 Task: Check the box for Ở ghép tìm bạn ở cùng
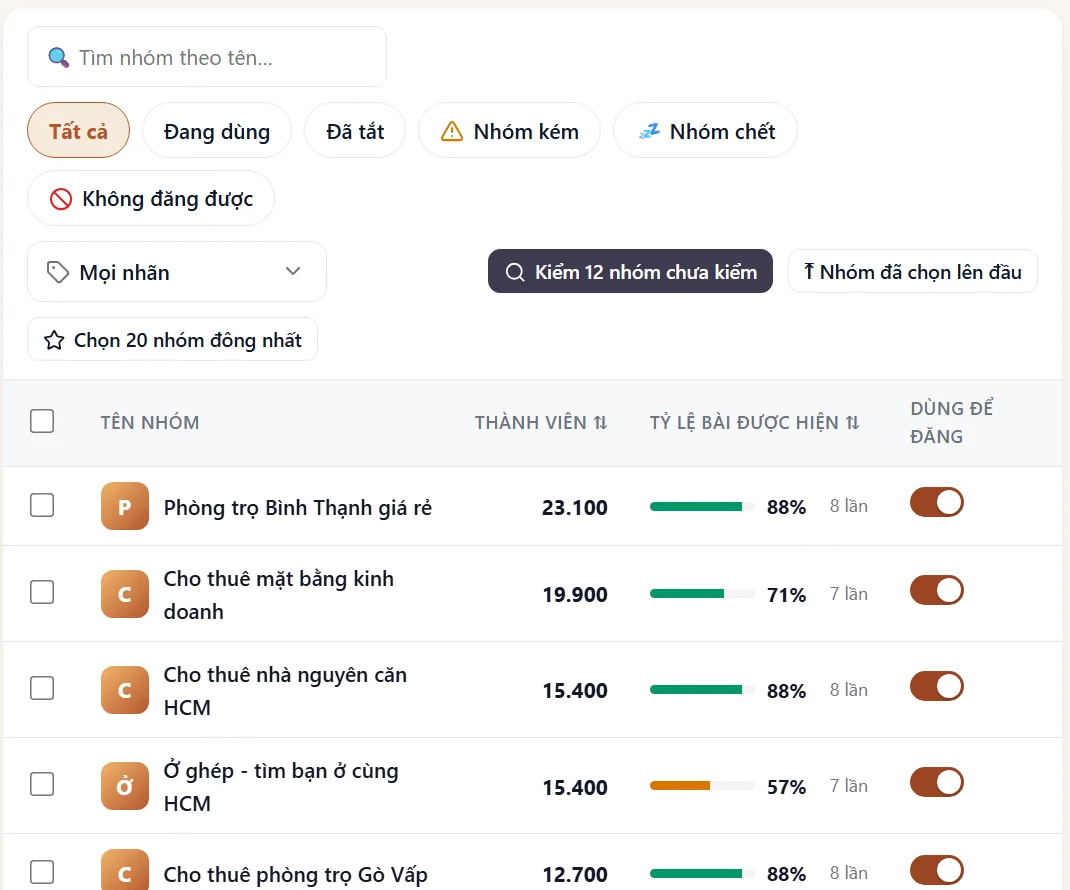42,784
